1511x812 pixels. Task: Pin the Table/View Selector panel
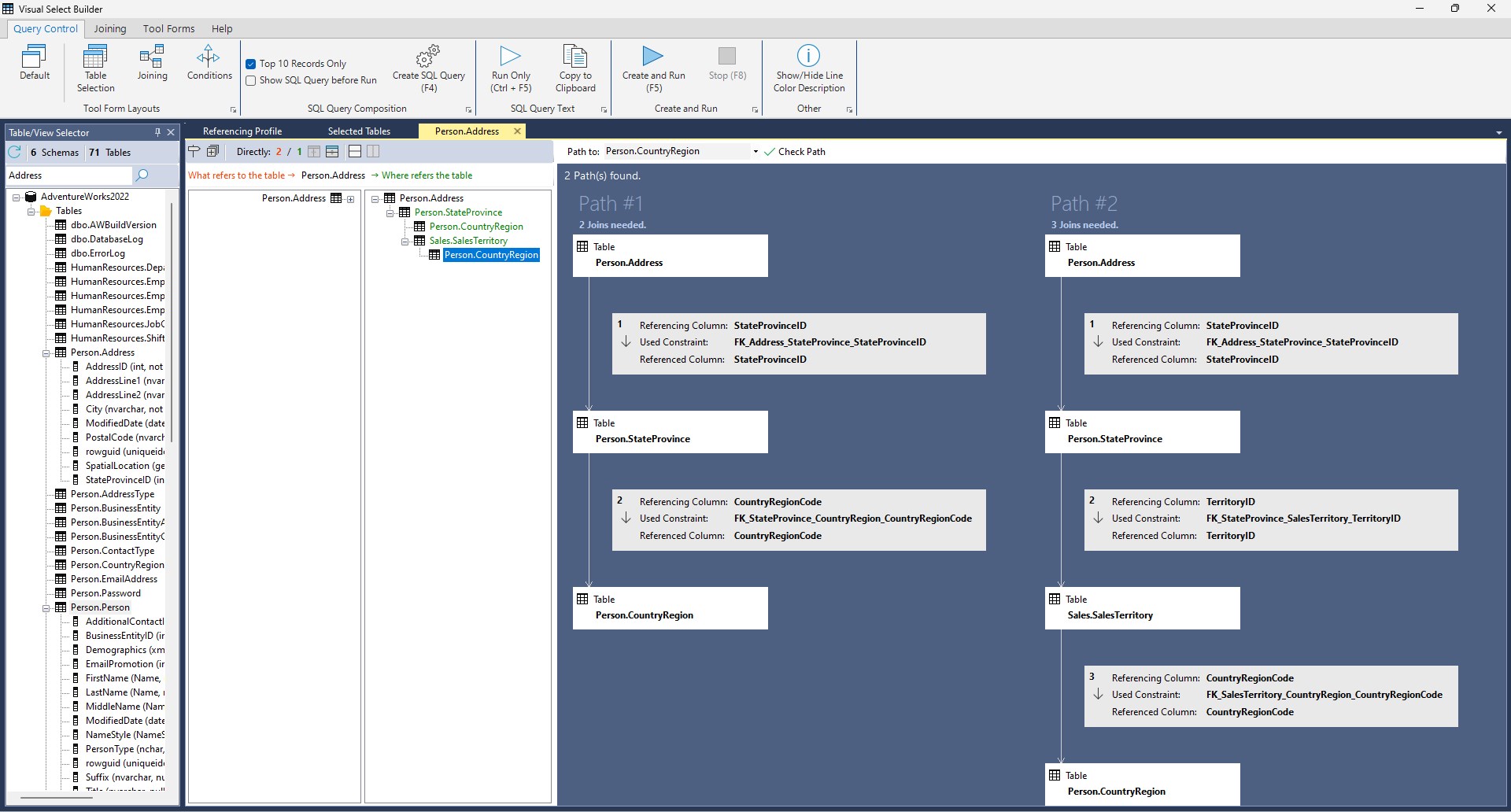coord(157,132)
